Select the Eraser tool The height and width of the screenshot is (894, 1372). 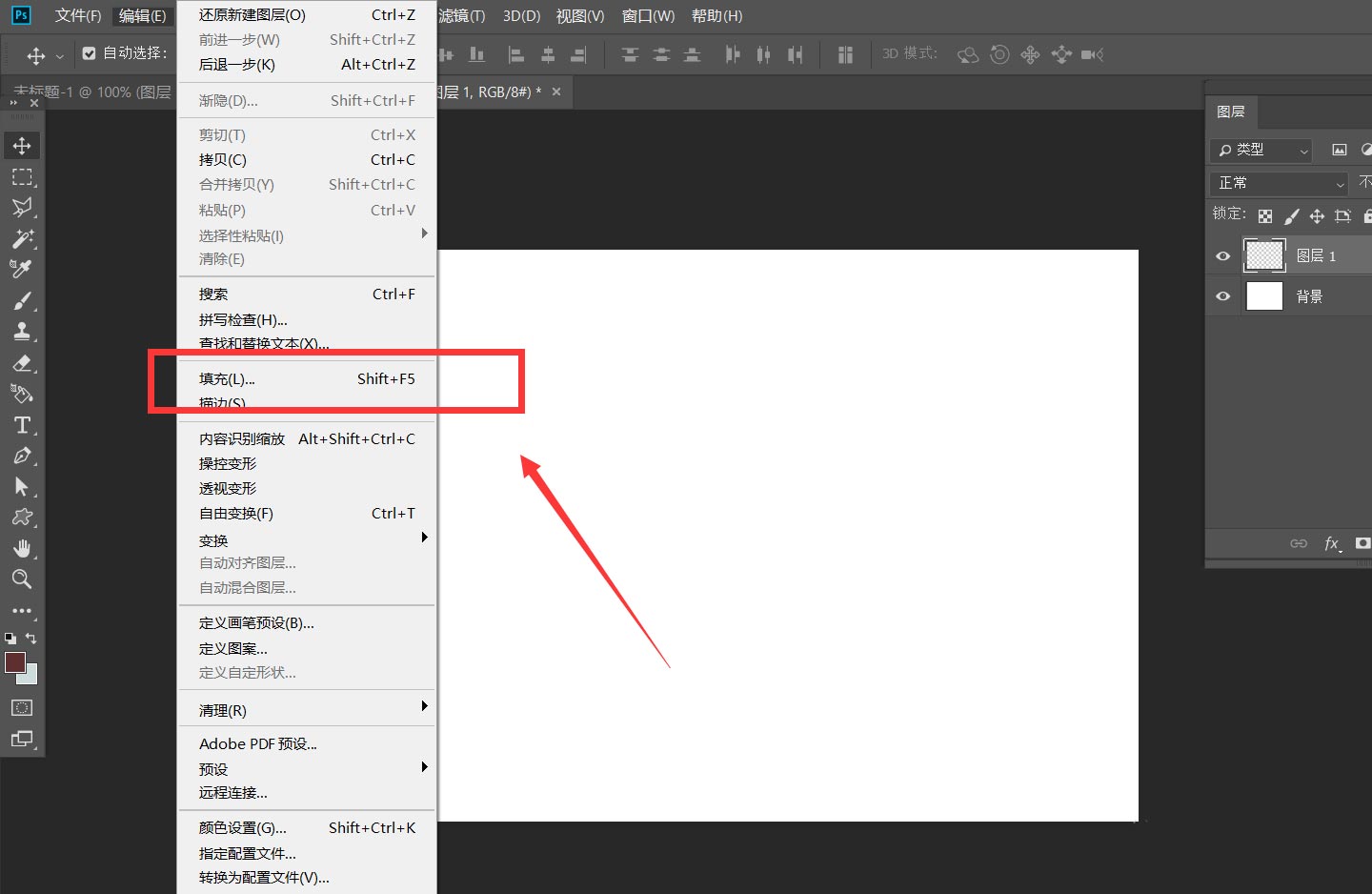[x=22, y=363]
